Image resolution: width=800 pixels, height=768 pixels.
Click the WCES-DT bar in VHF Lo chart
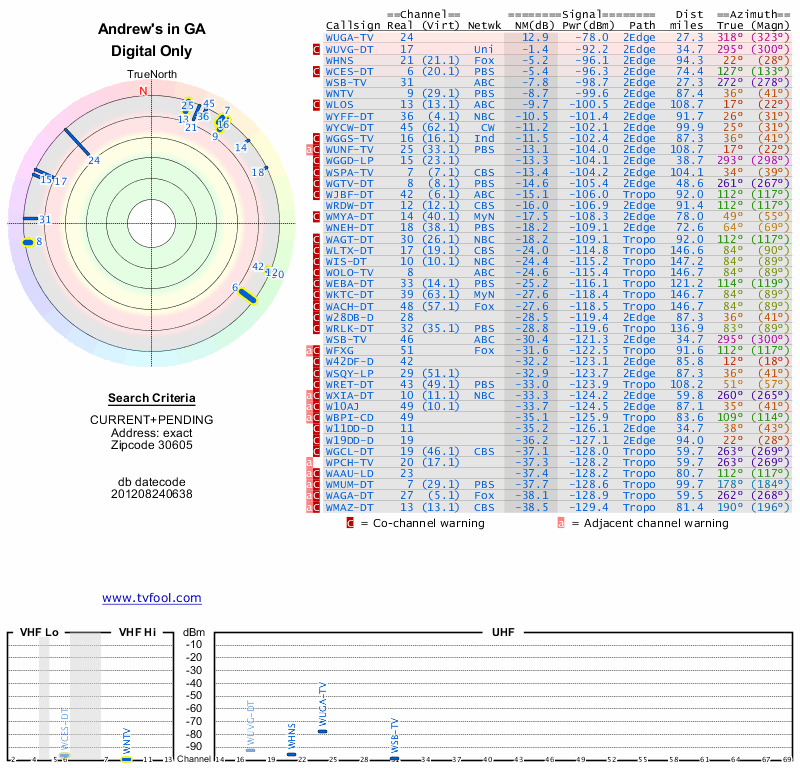(x=64, y=755)
